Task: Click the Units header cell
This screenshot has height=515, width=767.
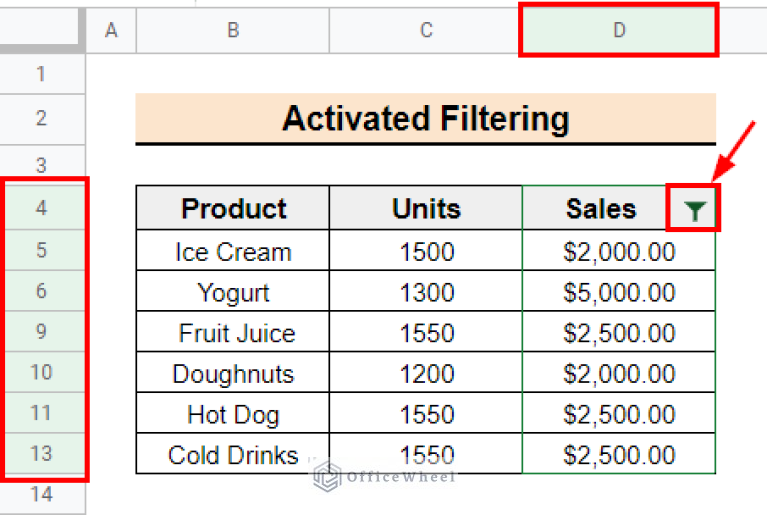Action: pyautogui.click(x=426, y=208)
